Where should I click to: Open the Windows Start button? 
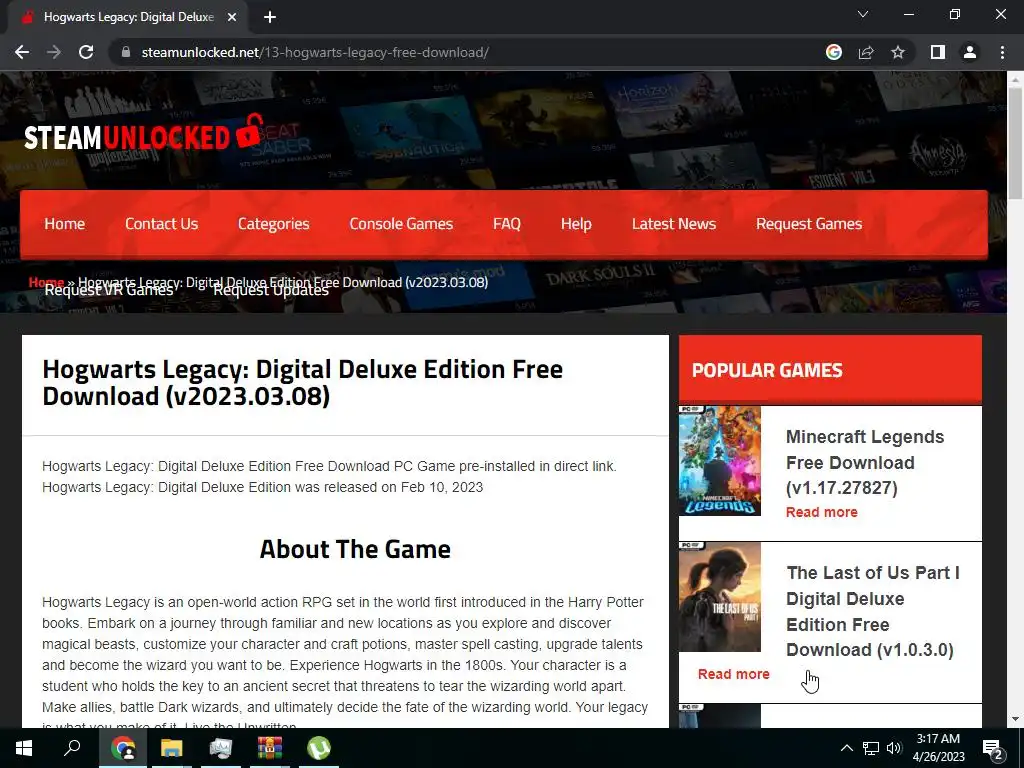point(24,748)
